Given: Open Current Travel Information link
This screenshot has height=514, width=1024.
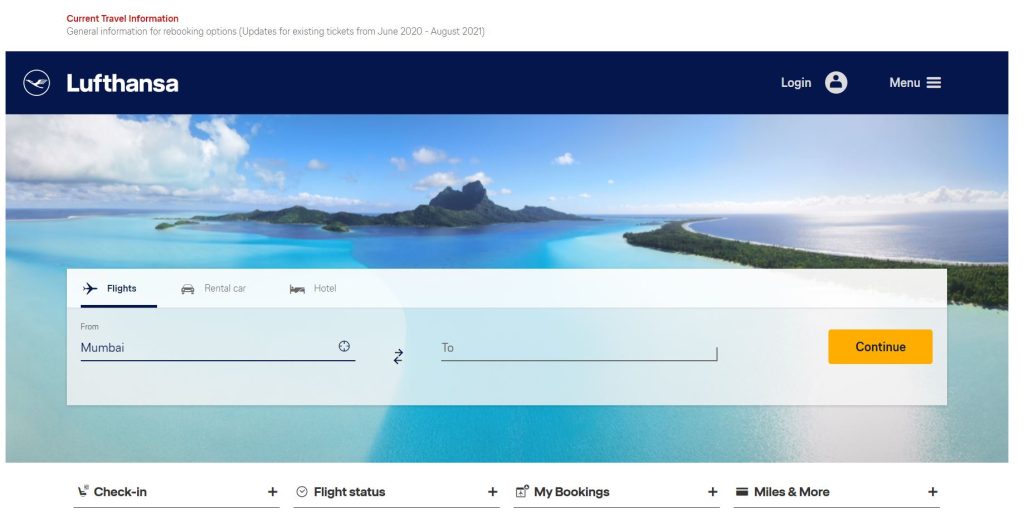Looking at the screenshot, I should [x=122, y=18].
